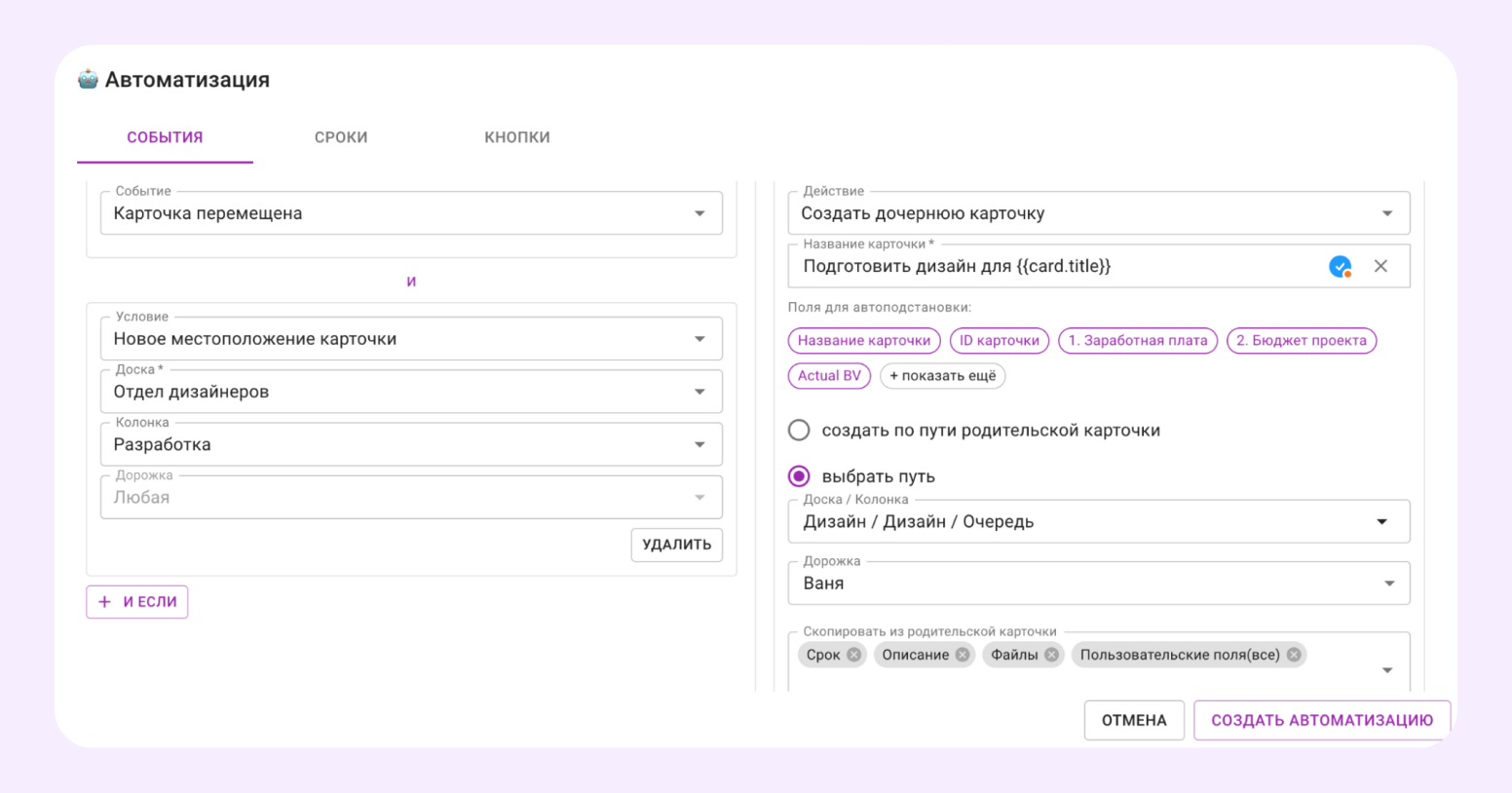Click the Срок chip label
The height and width of the screenshot is (793, 1512).
point(823,655)
